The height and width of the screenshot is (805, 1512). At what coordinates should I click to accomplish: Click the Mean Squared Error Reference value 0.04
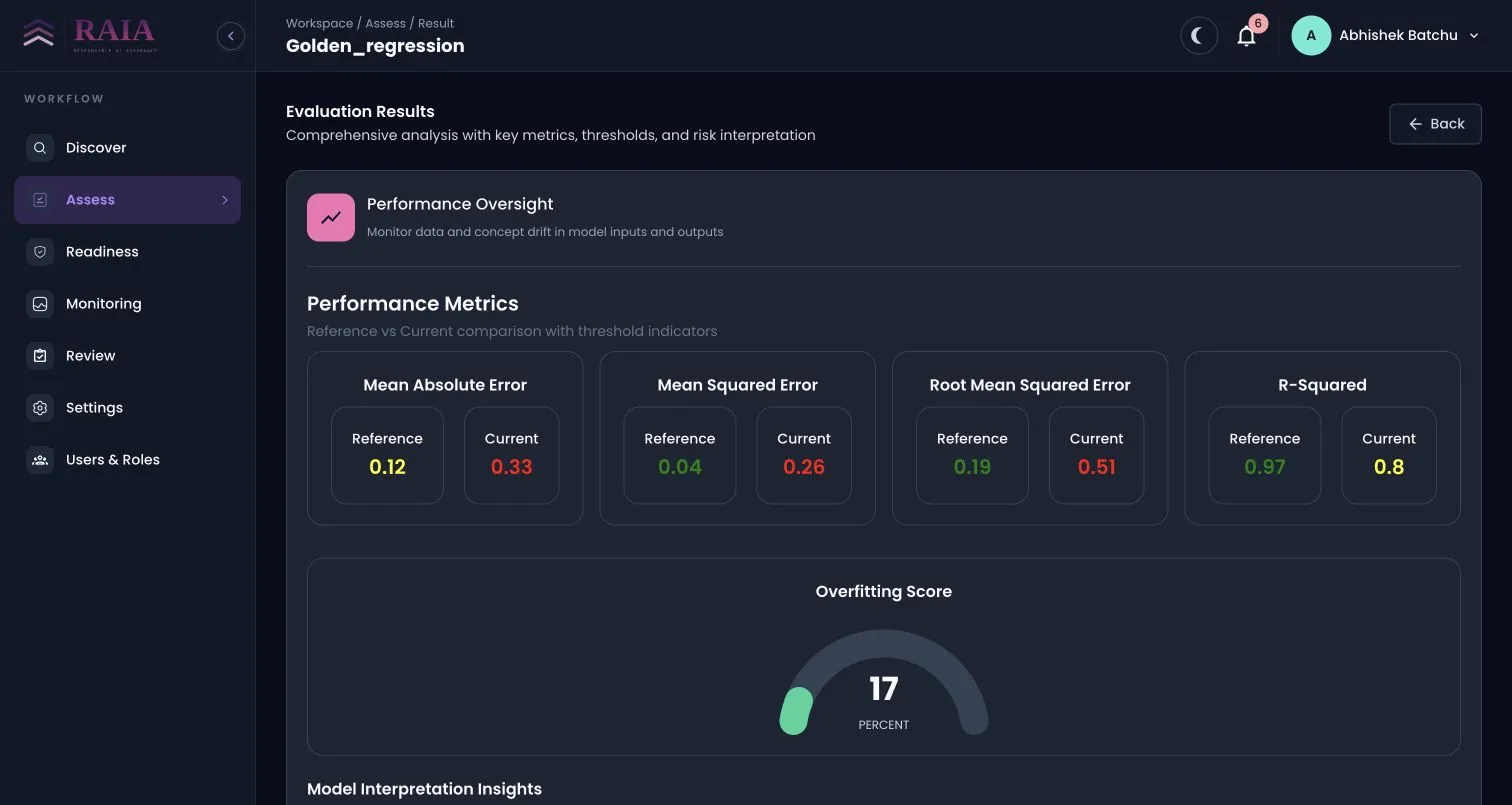click(680, 467)
